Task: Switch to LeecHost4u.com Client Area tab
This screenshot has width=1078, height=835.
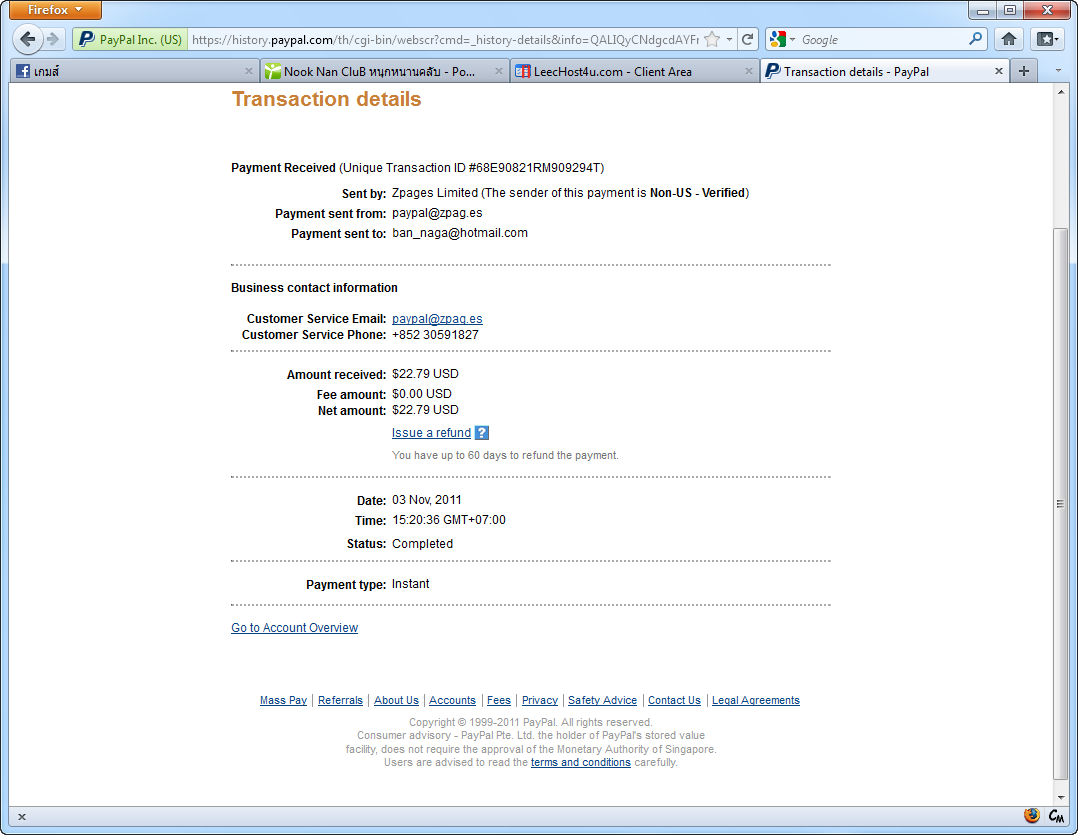Action: (x=633, y=71)
